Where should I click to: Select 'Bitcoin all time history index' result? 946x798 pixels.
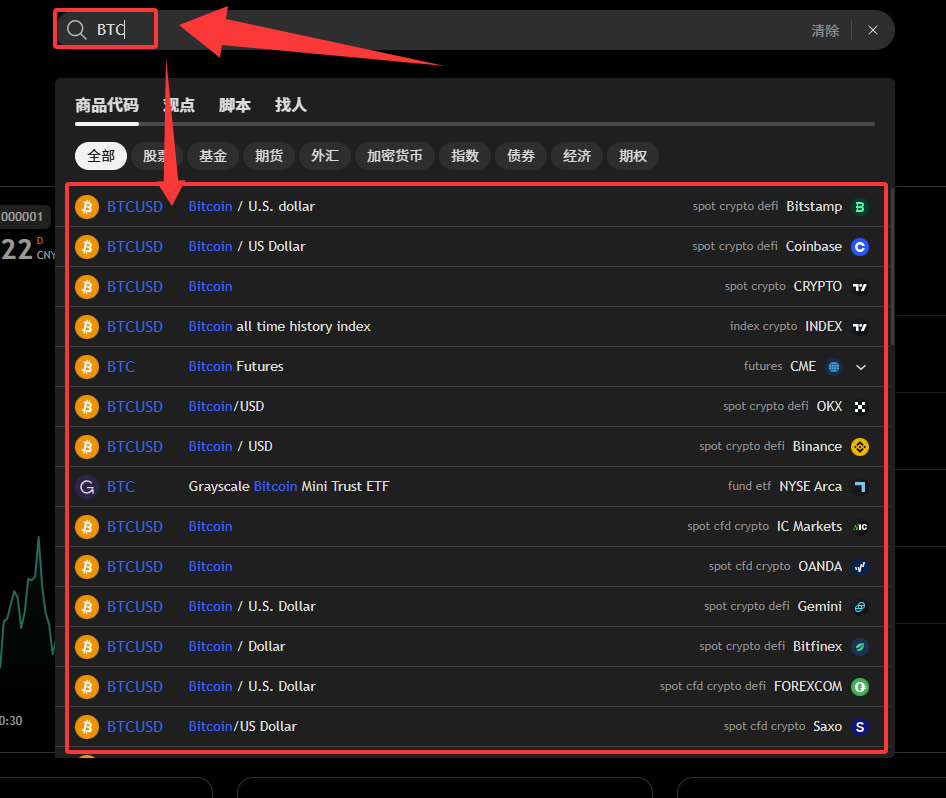tap(279, 326)
